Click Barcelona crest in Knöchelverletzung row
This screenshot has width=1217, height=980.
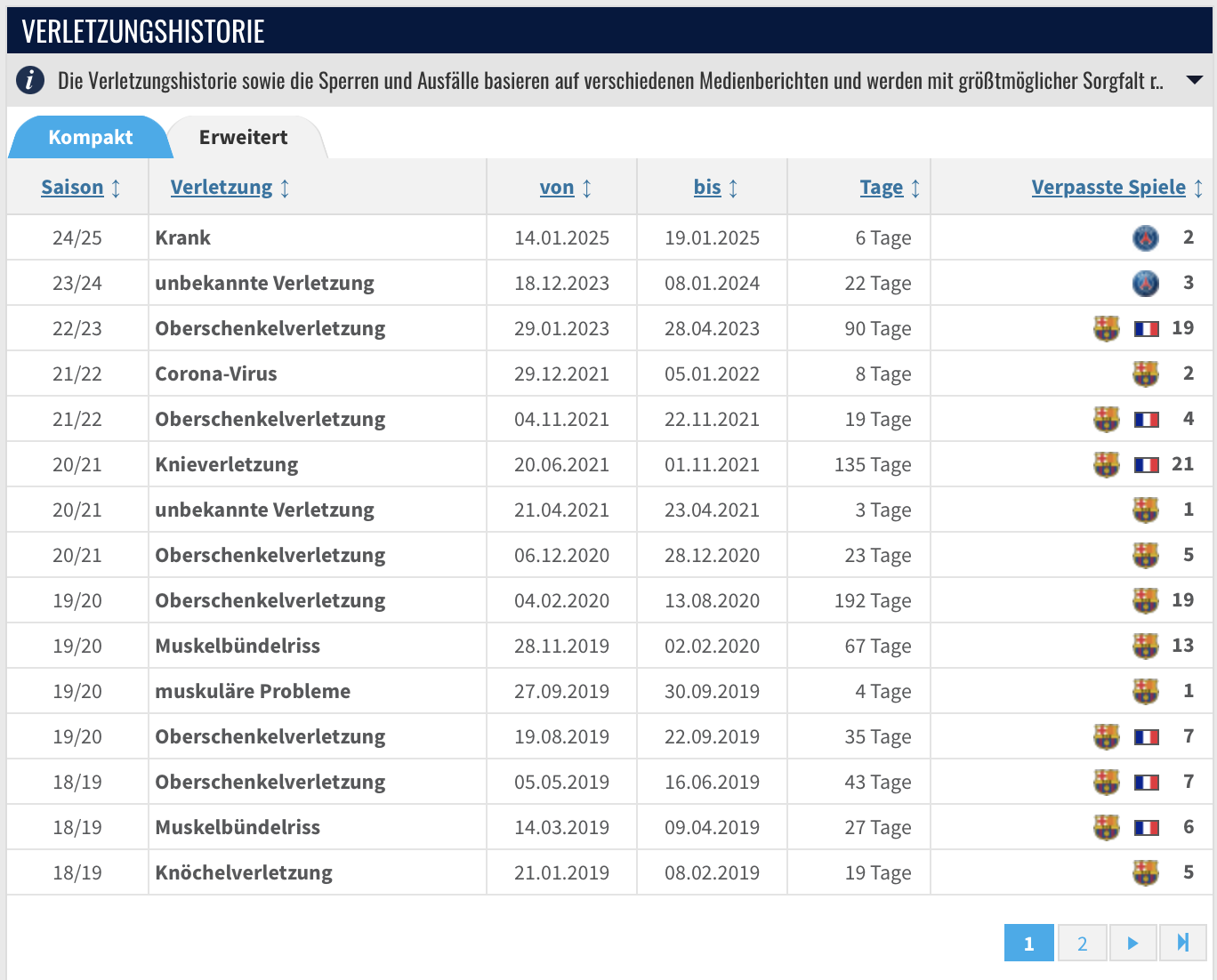pyautogui.click(x=1146, y=872)
